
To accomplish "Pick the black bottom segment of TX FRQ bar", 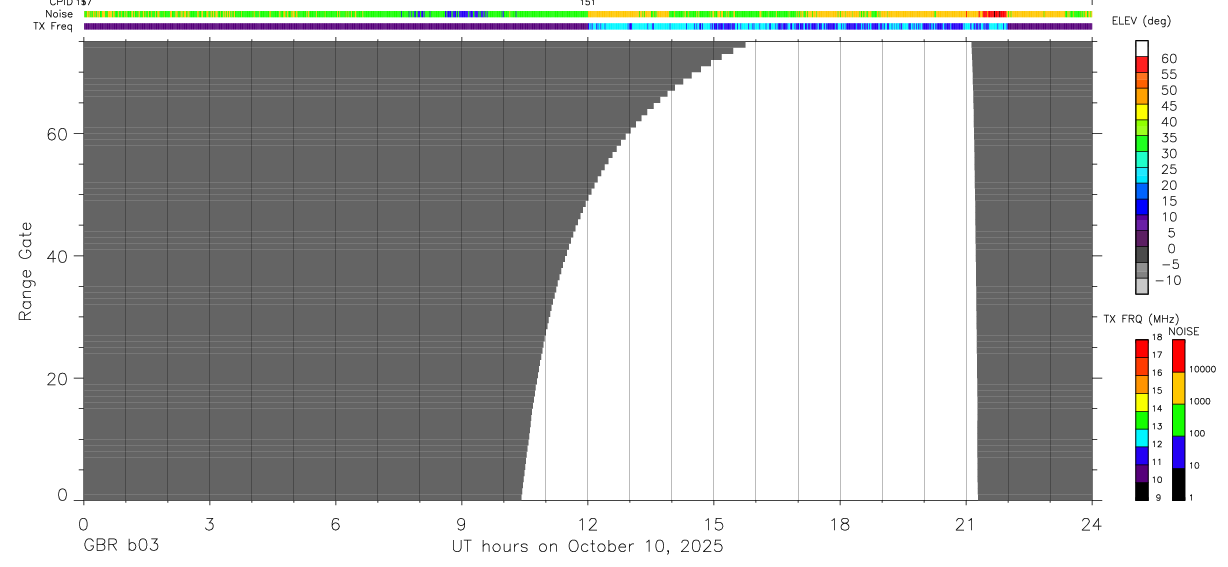I will pos(1141,491).
